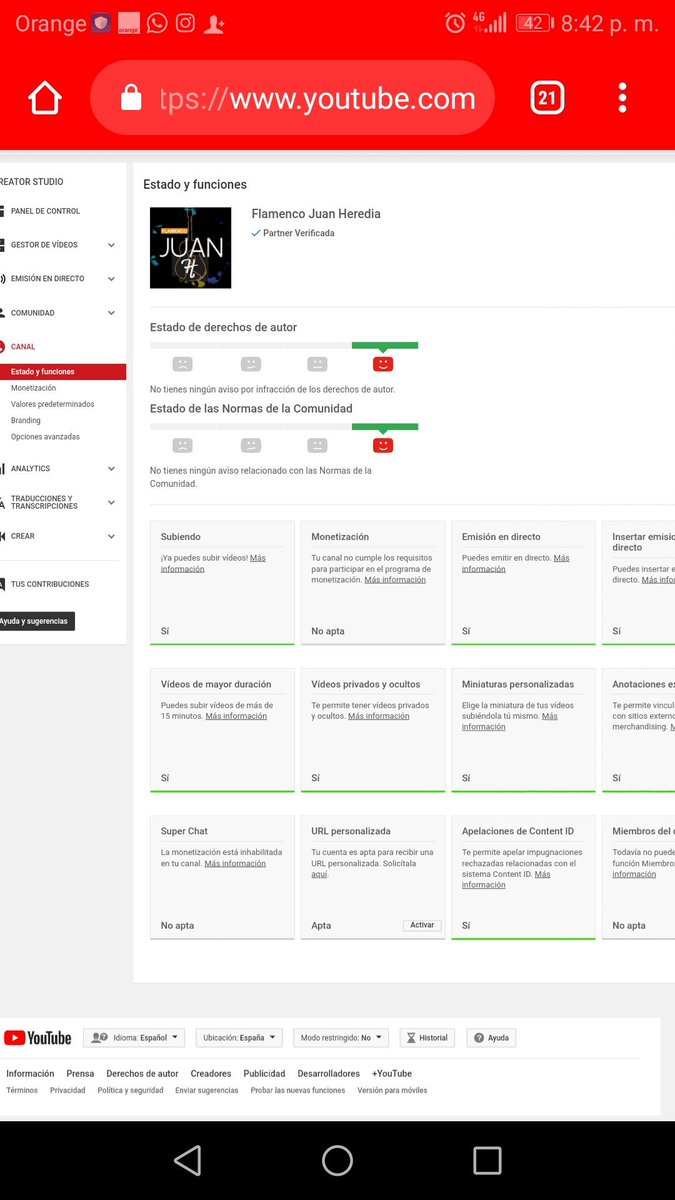Screen dimensions: 675x1200
Task: Click Versión para móviles footer link
Action: (x=392, y=1090)
